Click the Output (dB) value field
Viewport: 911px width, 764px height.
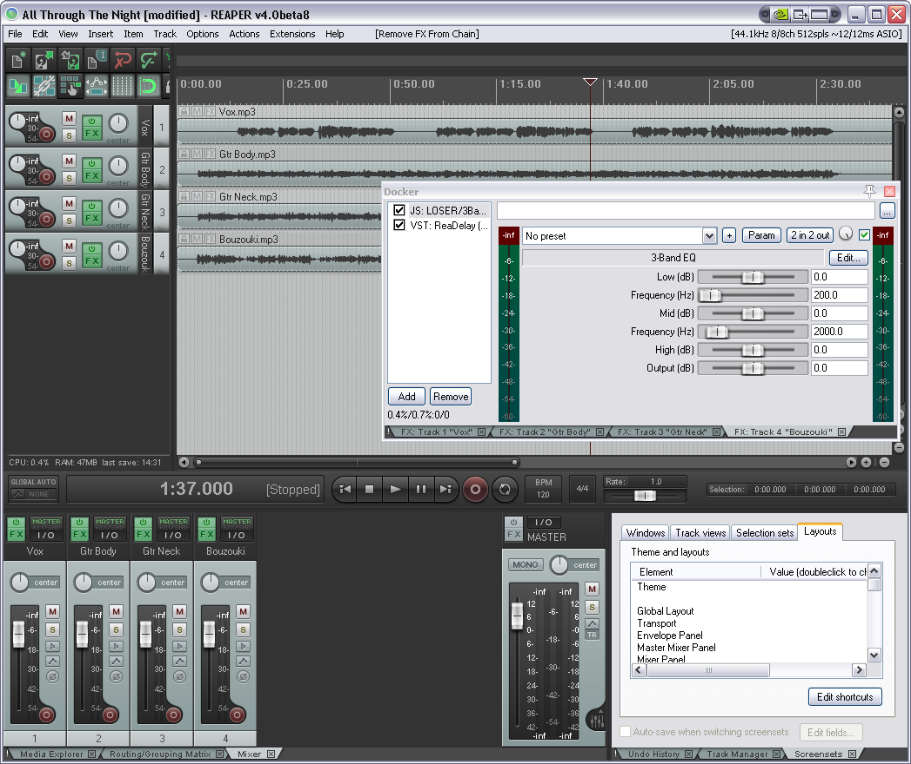[x=839, y=368]
